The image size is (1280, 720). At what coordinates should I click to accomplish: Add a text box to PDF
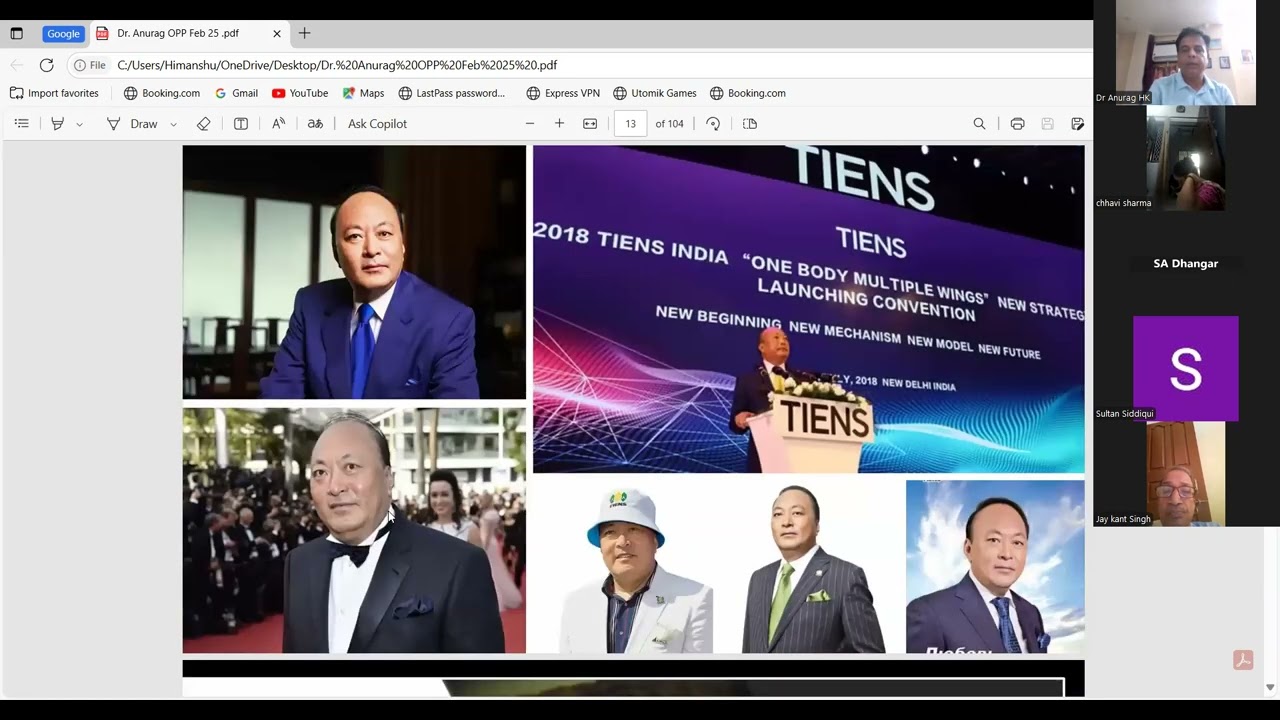[x=241, y=124]
